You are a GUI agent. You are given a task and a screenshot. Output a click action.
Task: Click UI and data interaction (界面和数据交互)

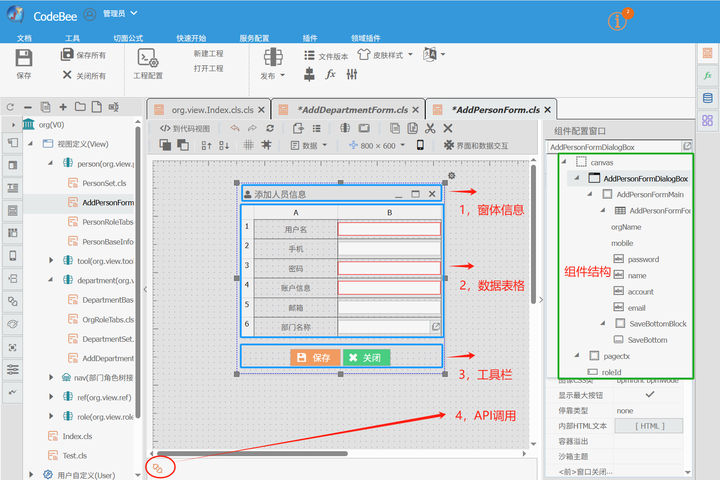tap(476, 146)
